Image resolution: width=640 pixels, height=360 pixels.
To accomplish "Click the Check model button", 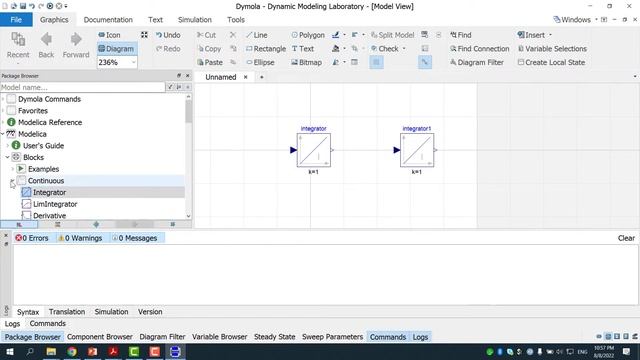I will click(384, 49).
